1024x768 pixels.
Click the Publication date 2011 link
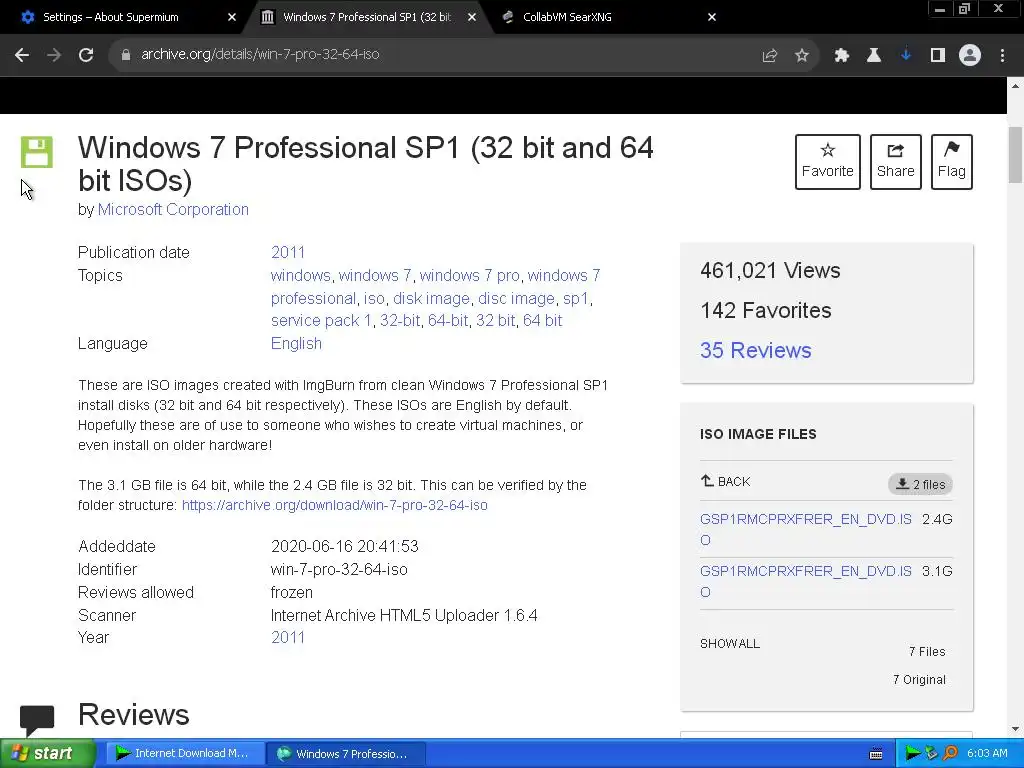tap(288, 252)
